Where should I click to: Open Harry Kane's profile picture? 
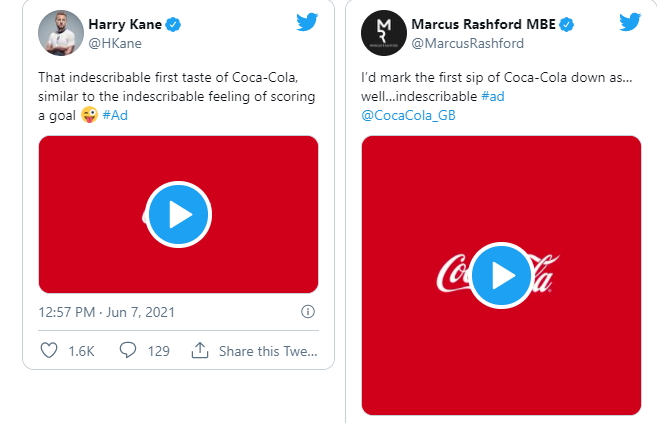point(59,33)
